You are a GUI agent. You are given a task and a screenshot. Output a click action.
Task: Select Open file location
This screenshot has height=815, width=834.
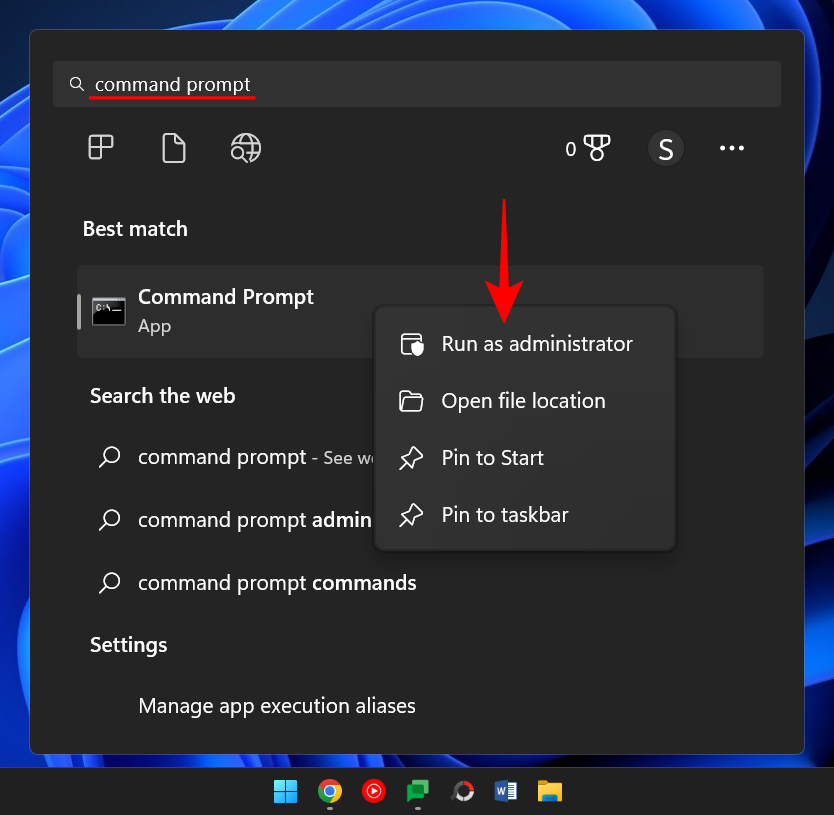524,400
